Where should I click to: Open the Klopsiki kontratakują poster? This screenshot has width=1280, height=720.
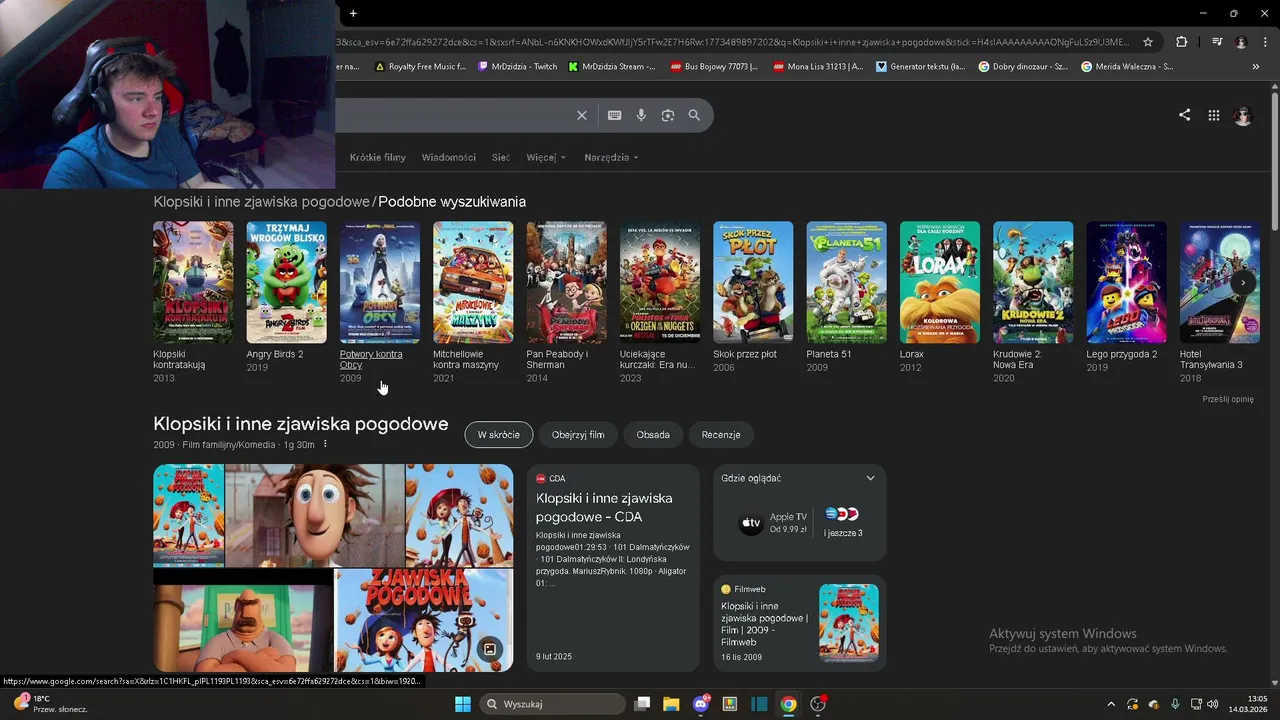193,282
